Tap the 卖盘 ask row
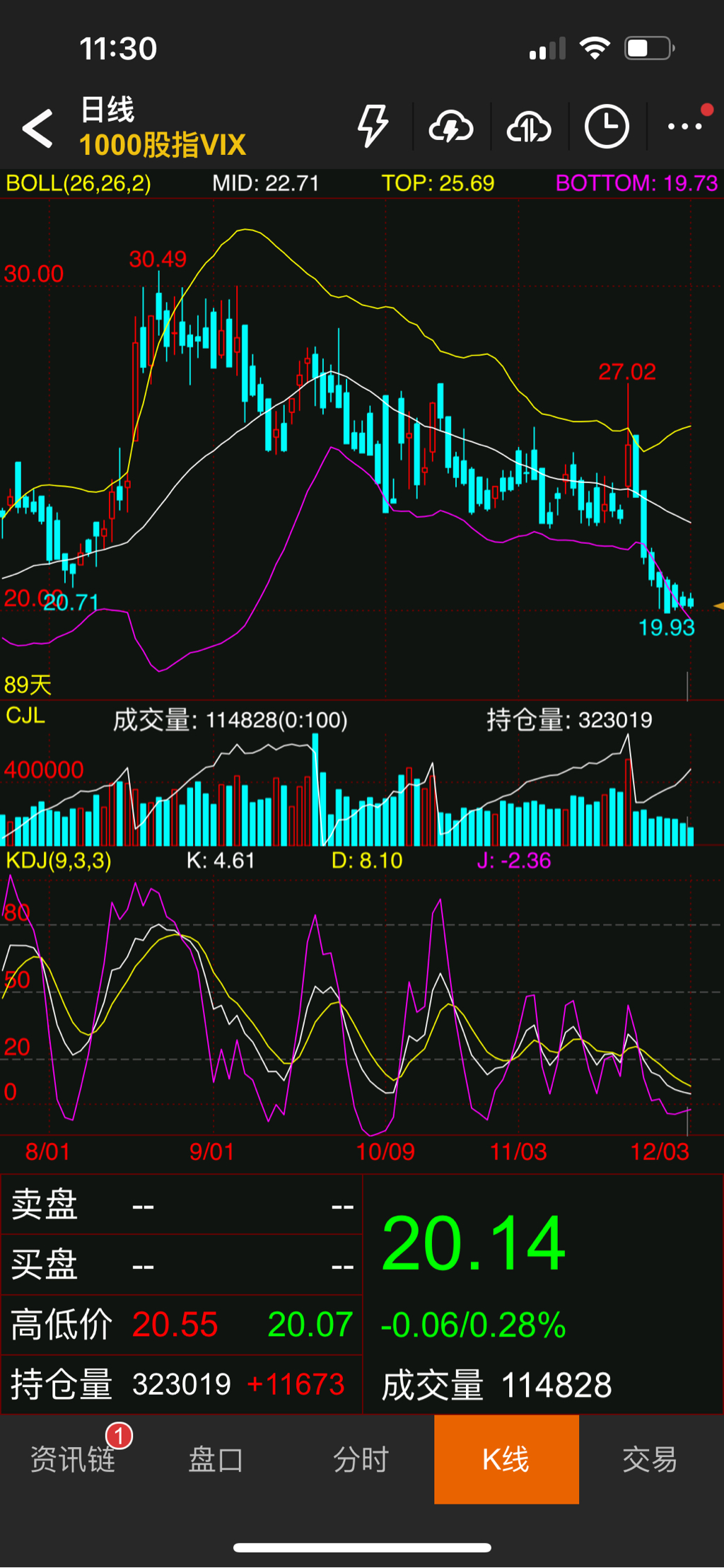Screen dimensions: 724x1568 182,1205
